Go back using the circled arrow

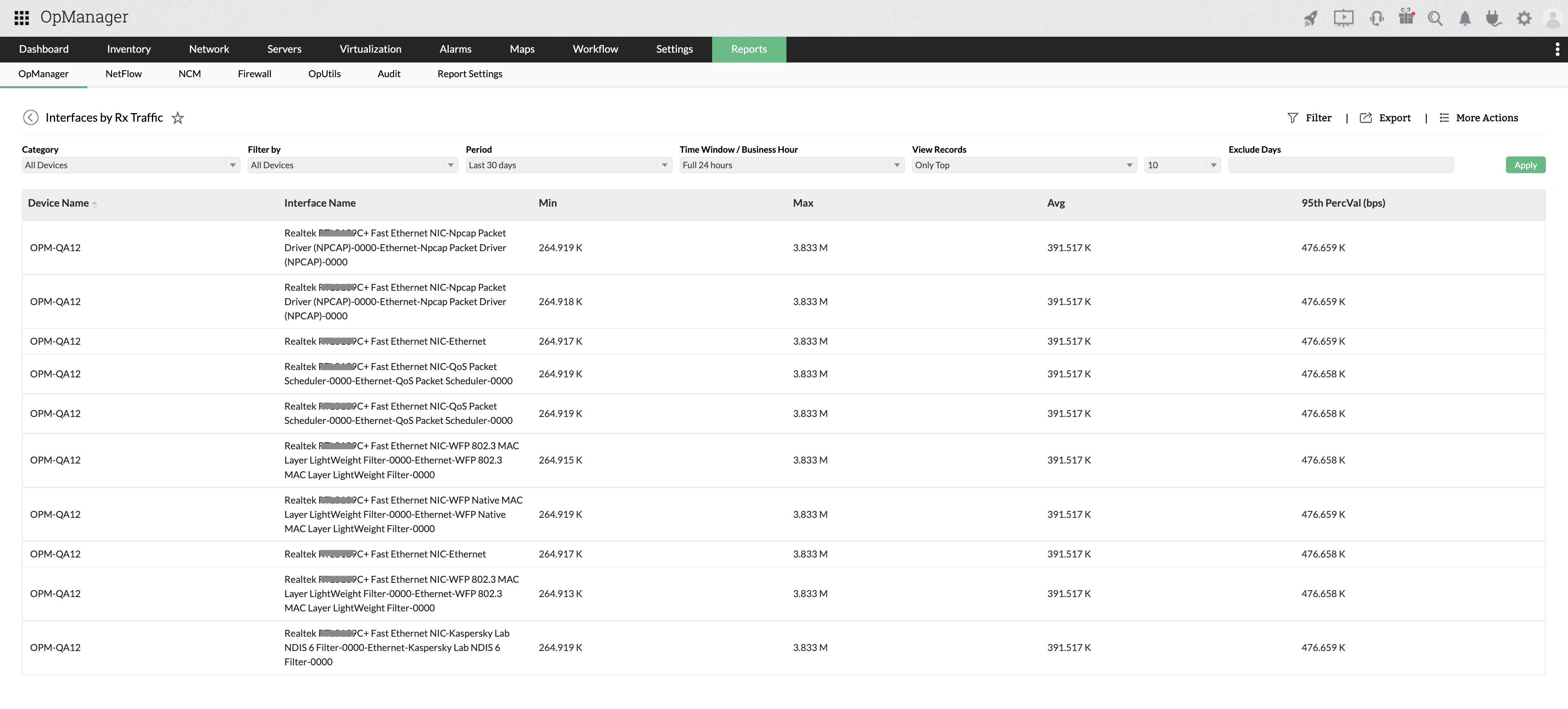pos(31,118)
